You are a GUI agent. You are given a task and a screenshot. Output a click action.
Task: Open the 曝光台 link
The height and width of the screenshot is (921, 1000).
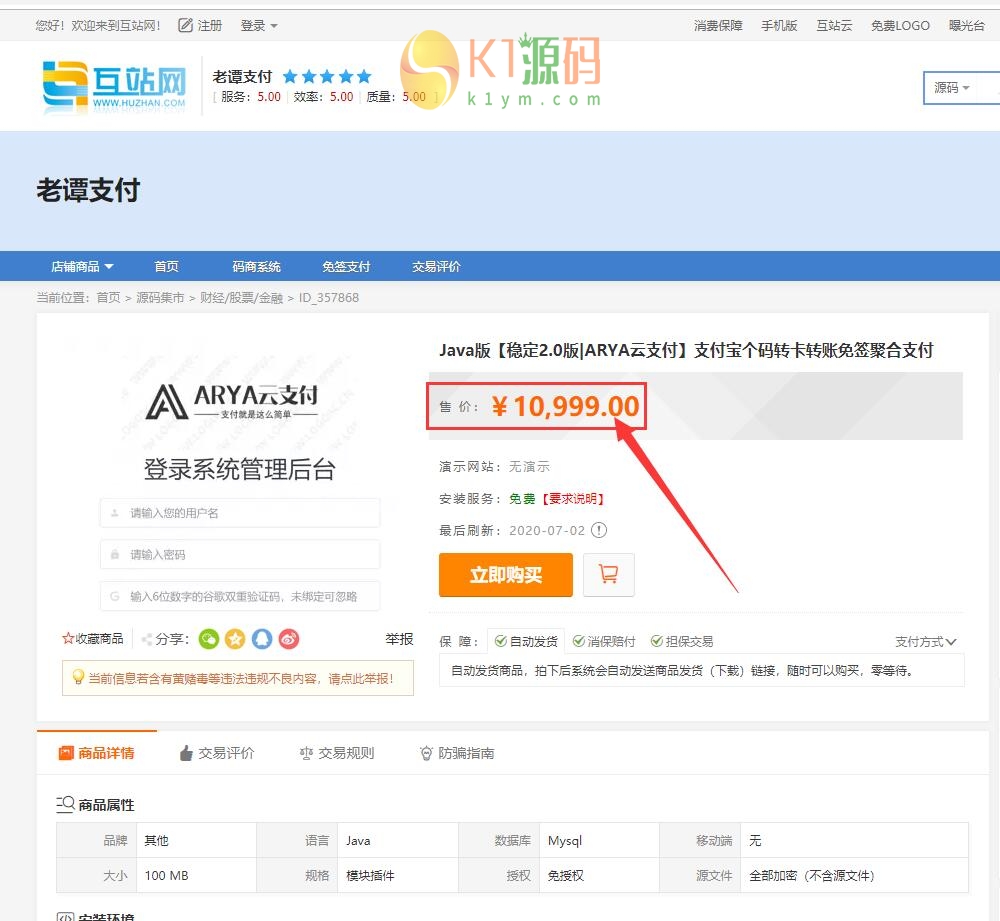point(967,26)
